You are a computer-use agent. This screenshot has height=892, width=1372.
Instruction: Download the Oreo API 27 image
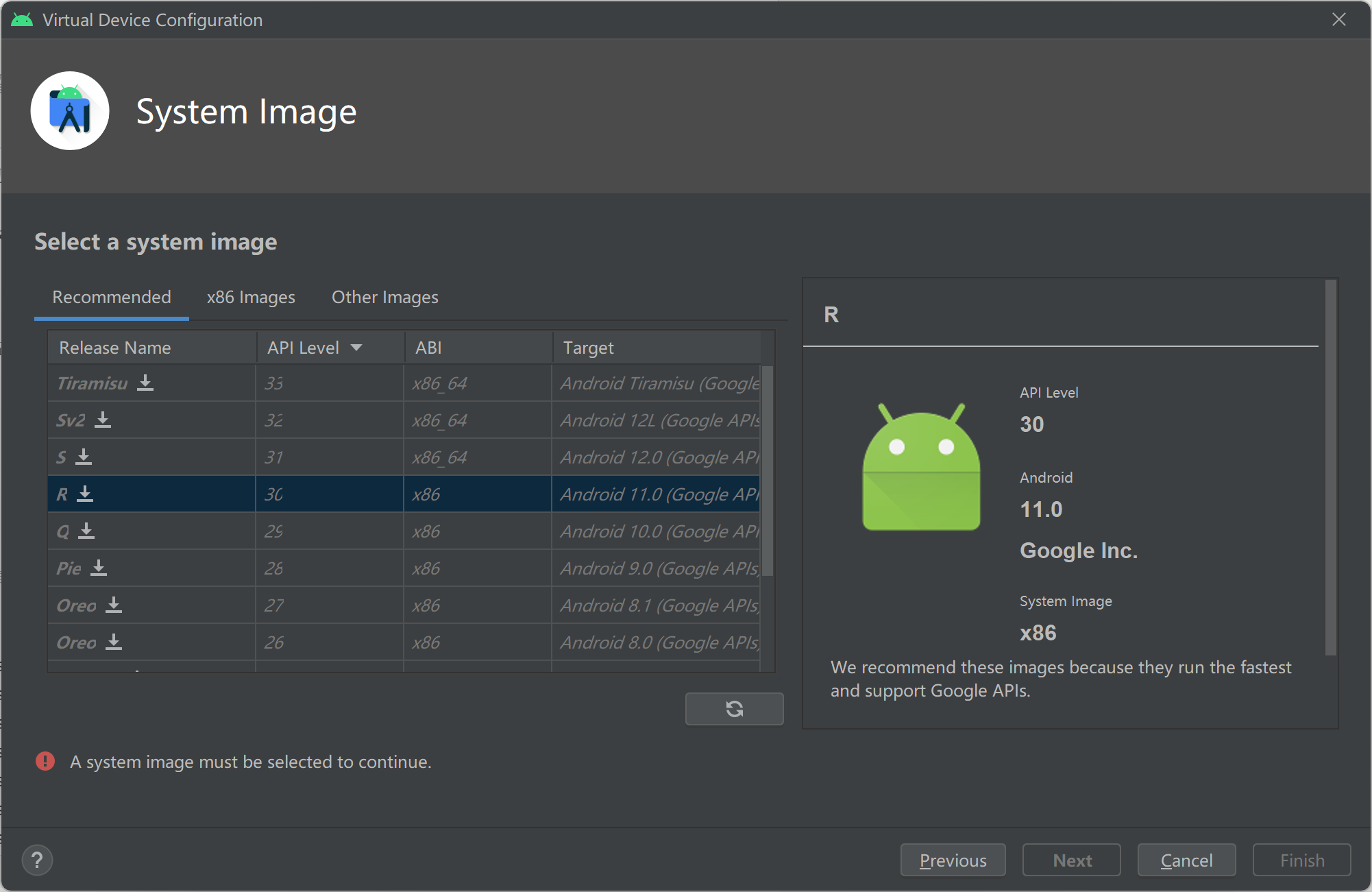[114, 605]
